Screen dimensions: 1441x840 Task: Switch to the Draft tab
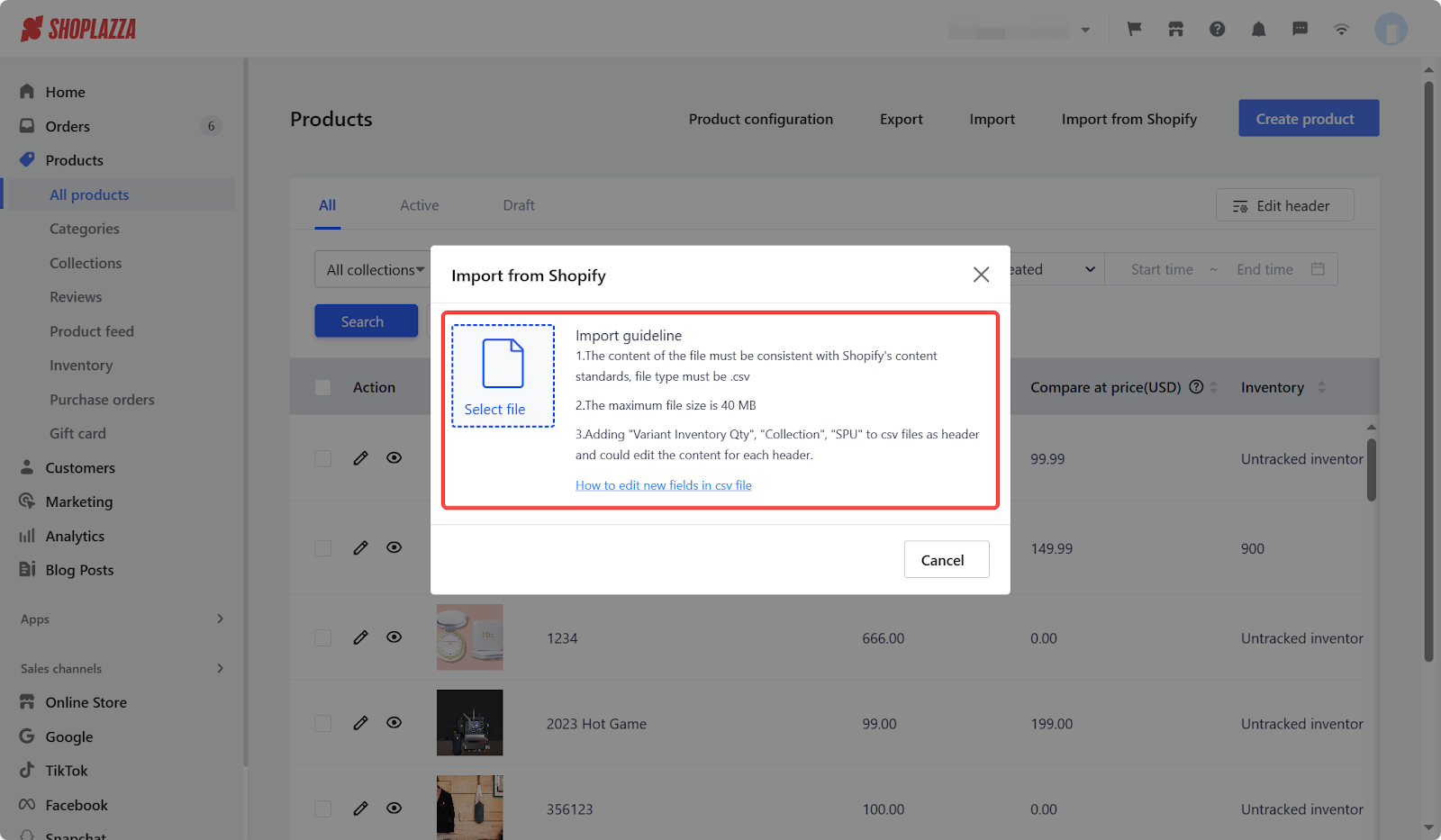coord(518,205)
